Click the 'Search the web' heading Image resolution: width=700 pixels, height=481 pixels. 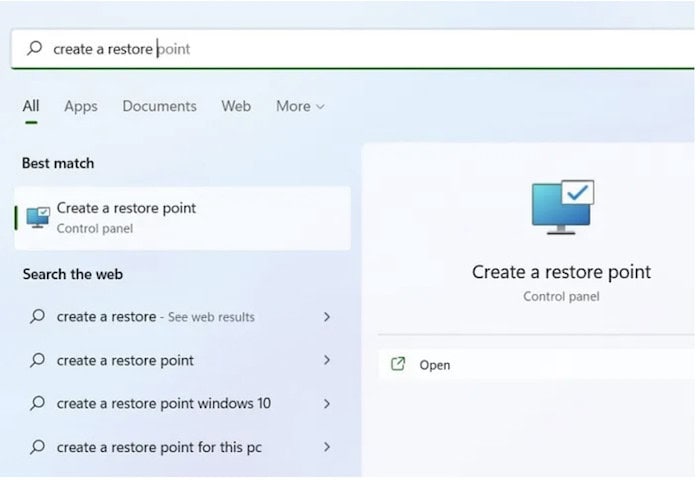[x=73, y=274]
